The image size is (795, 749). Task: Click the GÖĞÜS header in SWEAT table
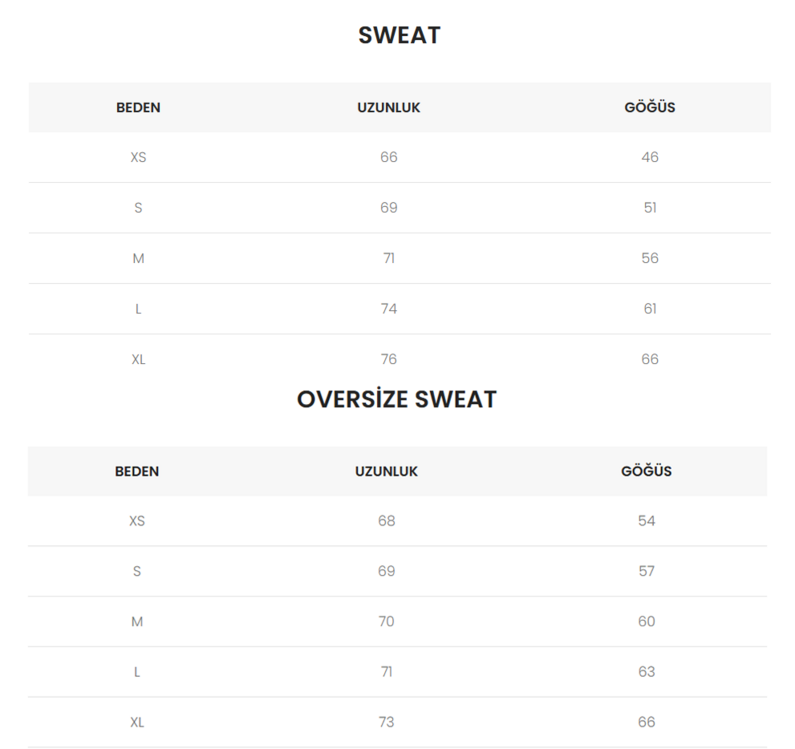[649, 107]
